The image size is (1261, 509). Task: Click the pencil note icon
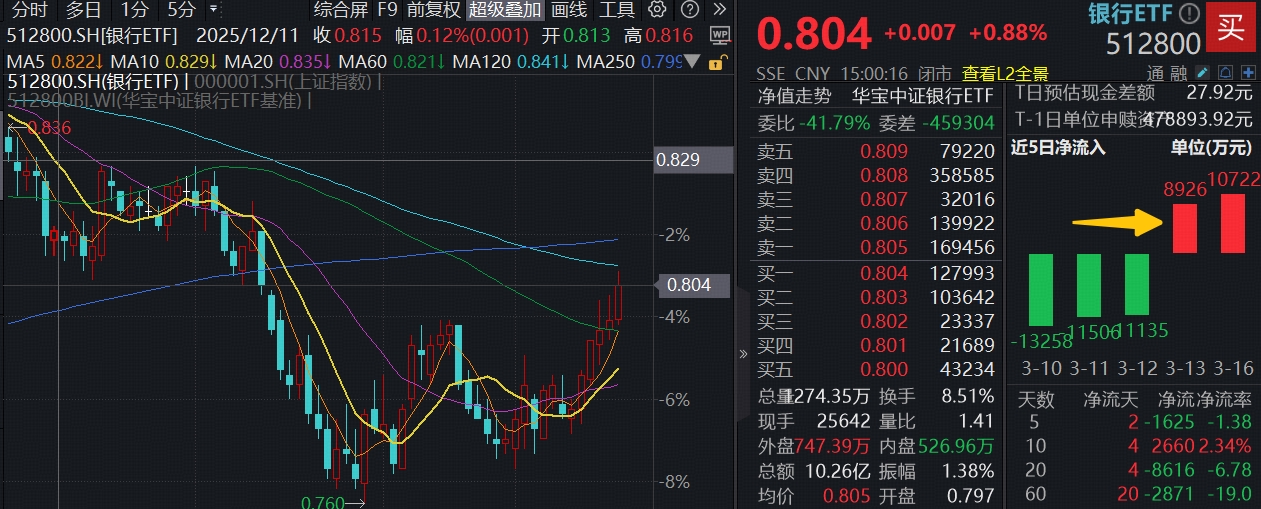[x=1203, y=73]
